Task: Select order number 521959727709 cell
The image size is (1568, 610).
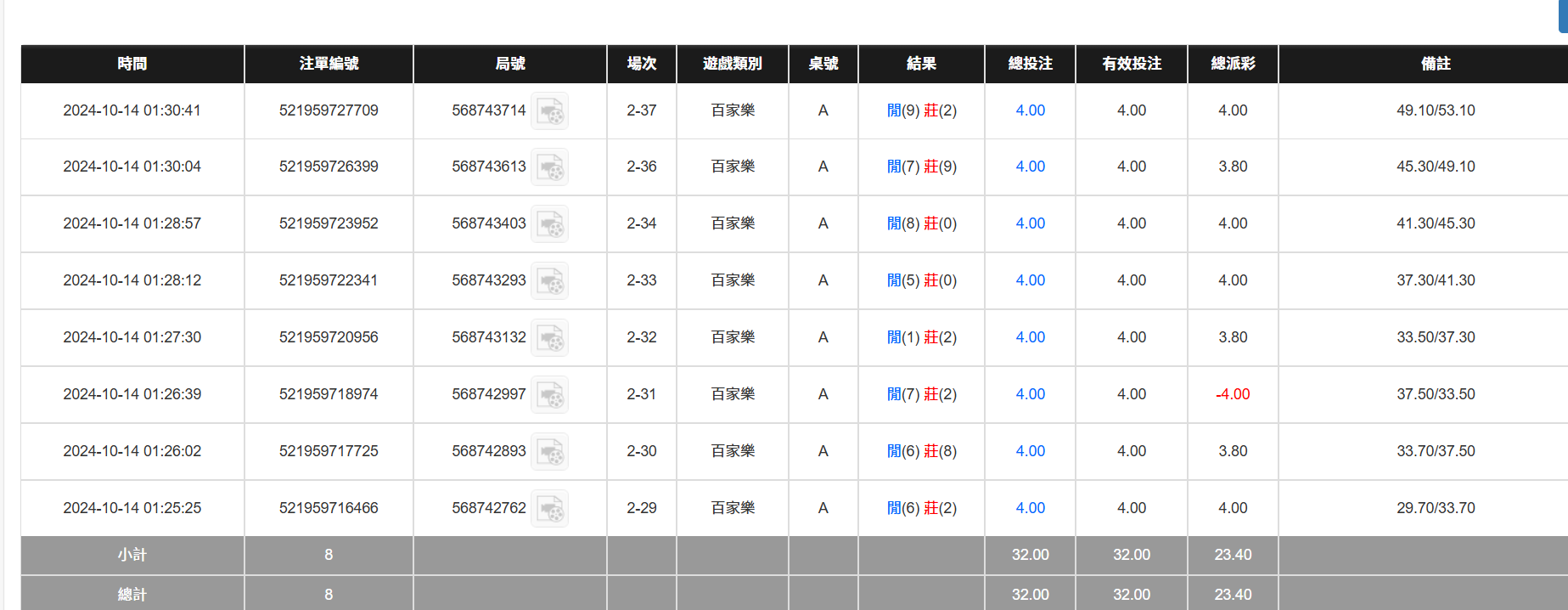Action: pos(329,110)
